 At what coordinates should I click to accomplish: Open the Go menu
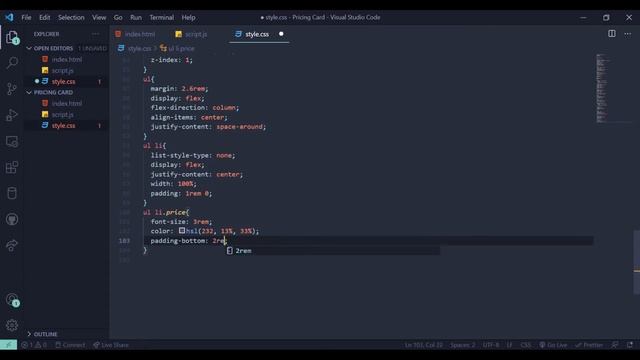118,18
